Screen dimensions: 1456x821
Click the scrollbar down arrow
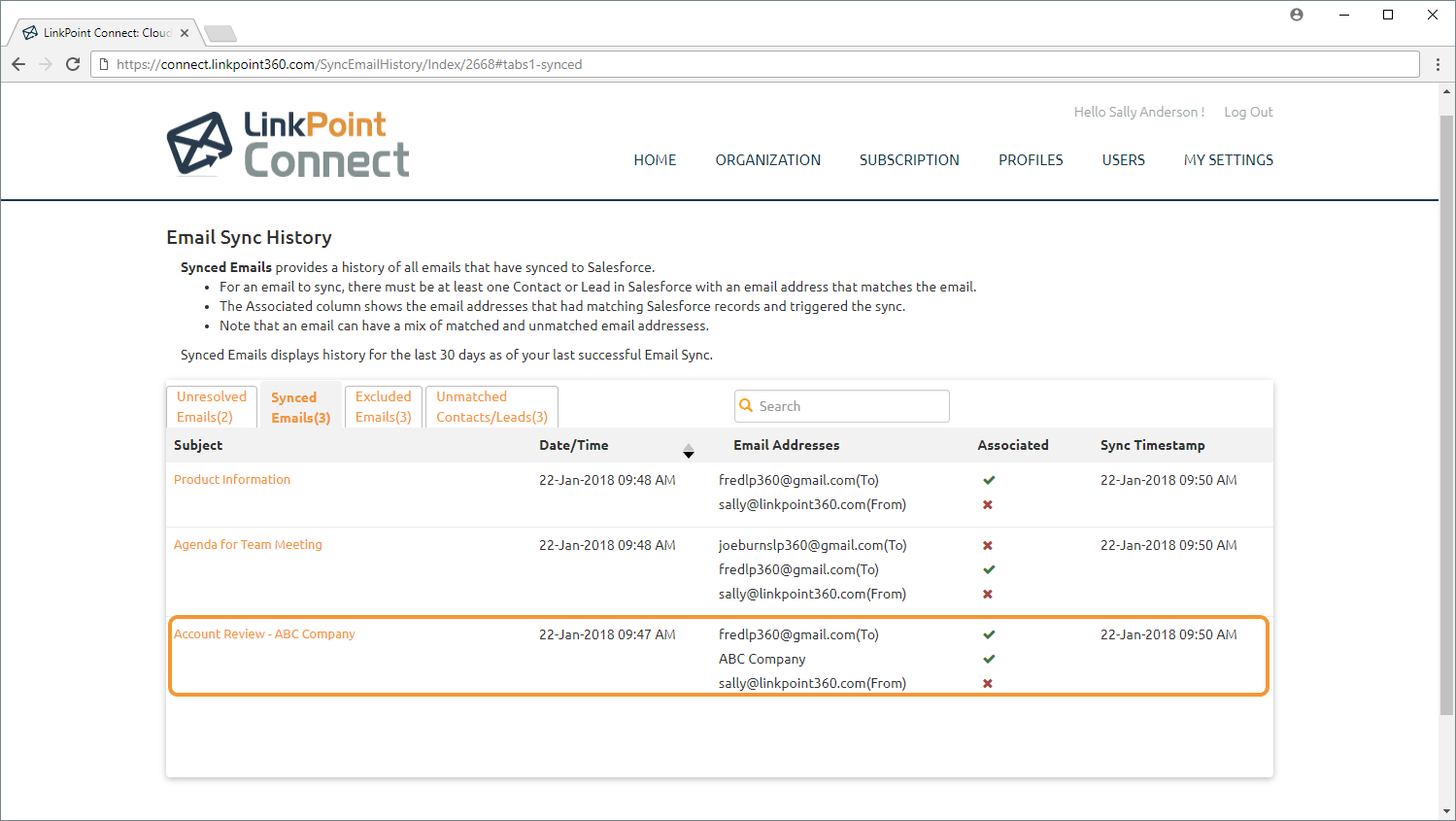coord(1446,810)
